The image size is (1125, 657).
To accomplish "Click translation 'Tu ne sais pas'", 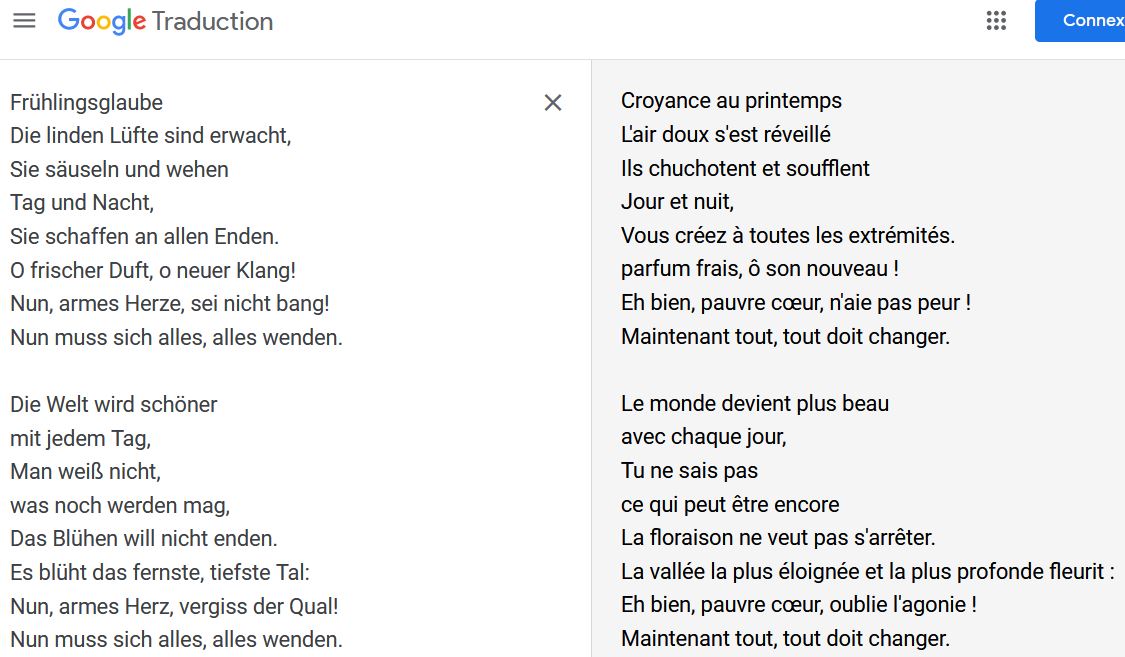I will 689,471.
